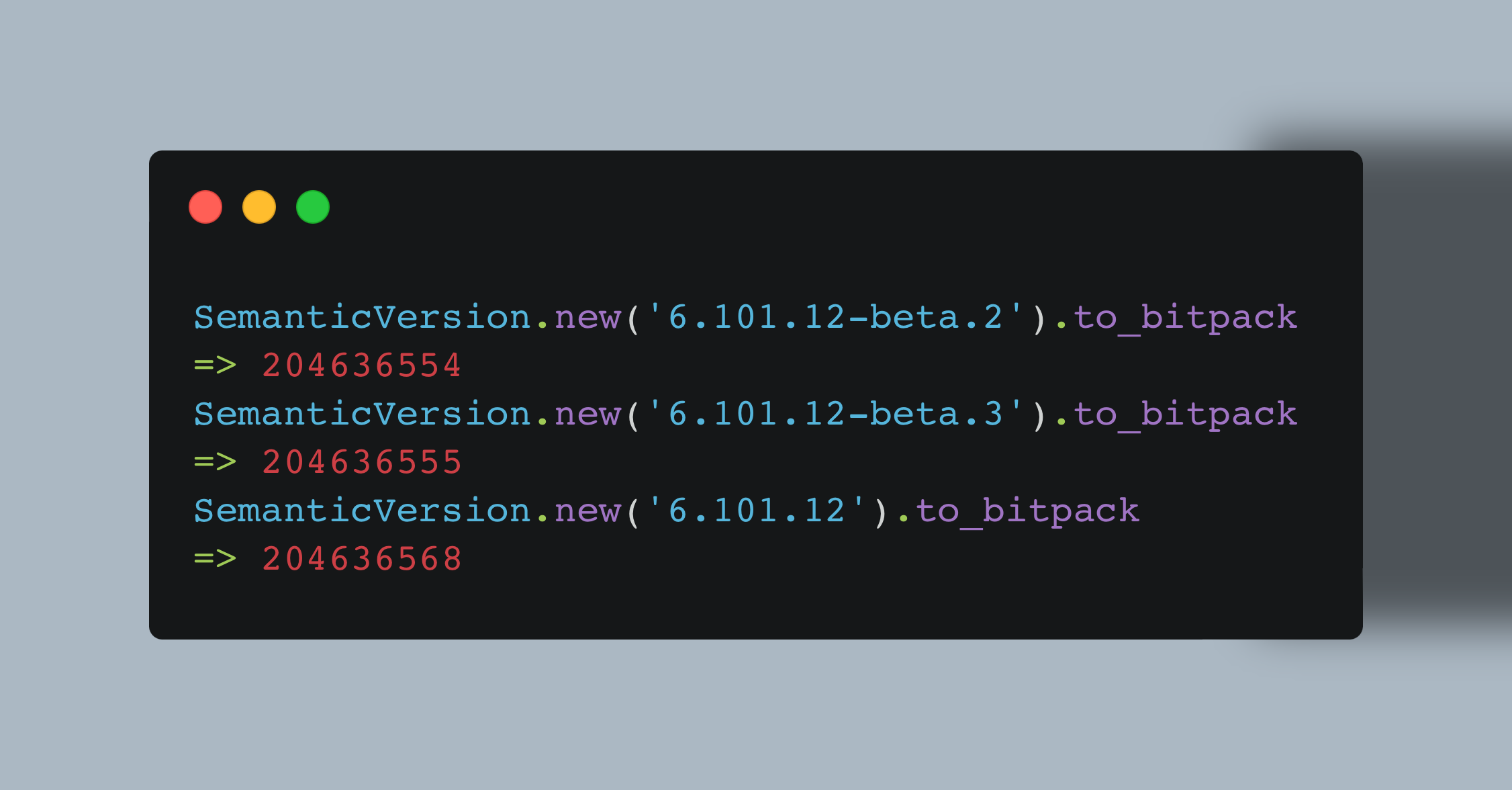This screenshot has height=790, width=1512.
Task: Click the result number 204636554
Action: 363,365
